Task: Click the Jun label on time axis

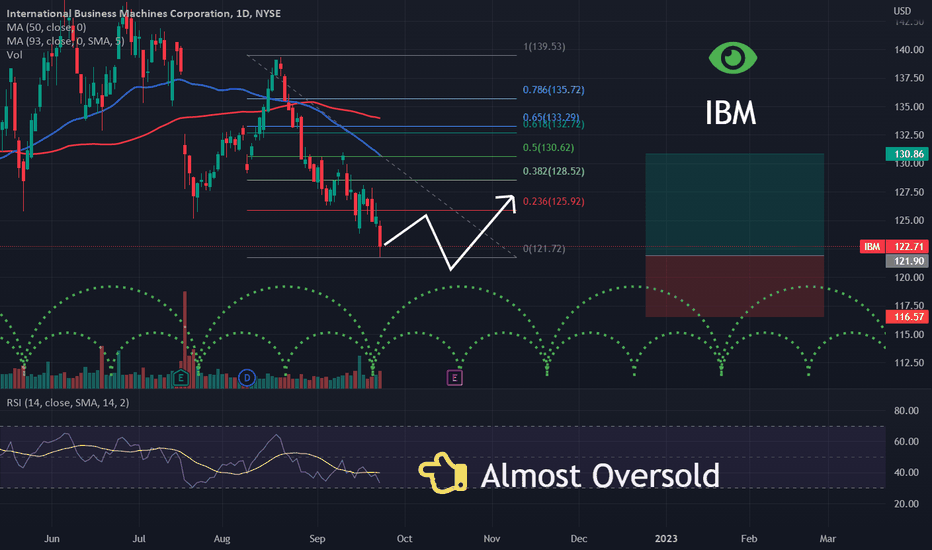Action: [x=52, y=538]
